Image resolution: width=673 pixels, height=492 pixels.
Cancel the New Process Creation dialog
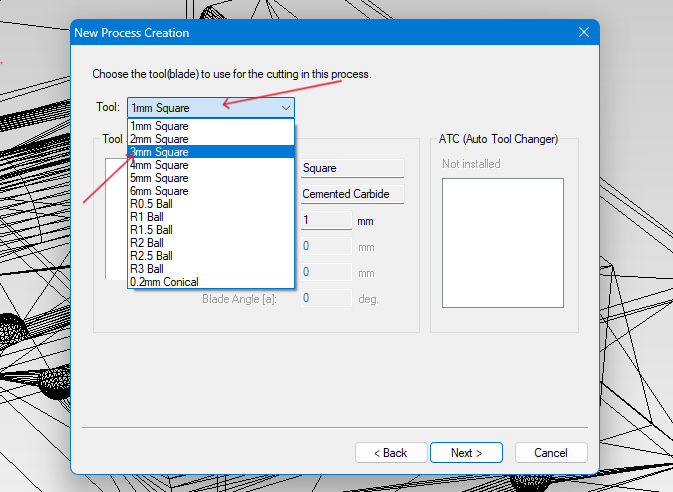click(x=551, y=453)
